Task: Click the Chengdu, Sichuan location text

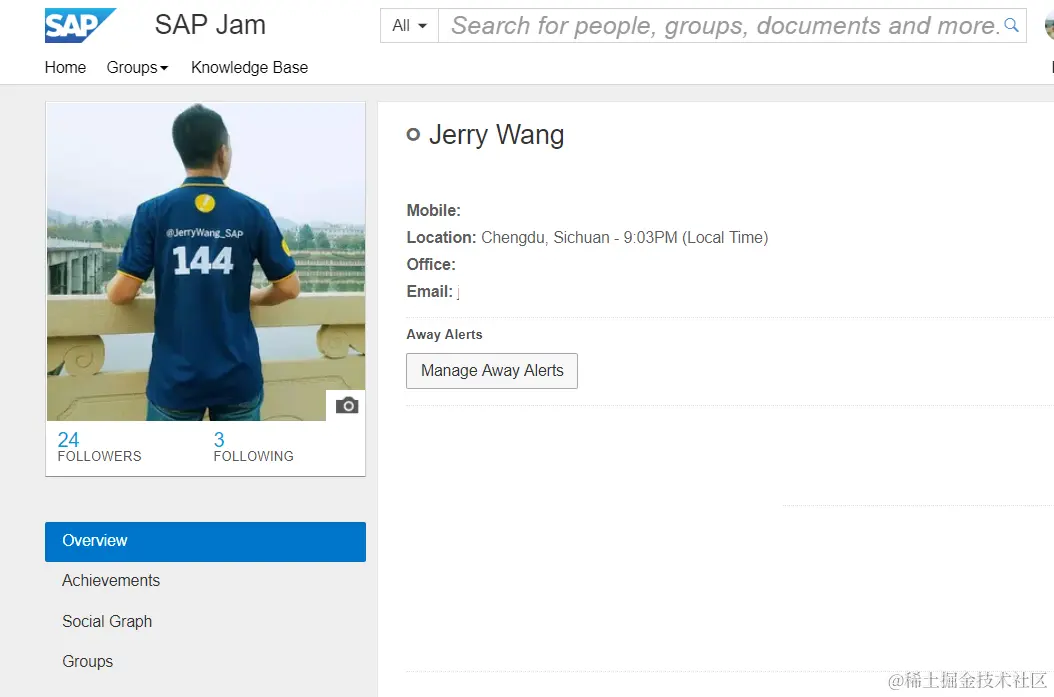Action: 624,237
